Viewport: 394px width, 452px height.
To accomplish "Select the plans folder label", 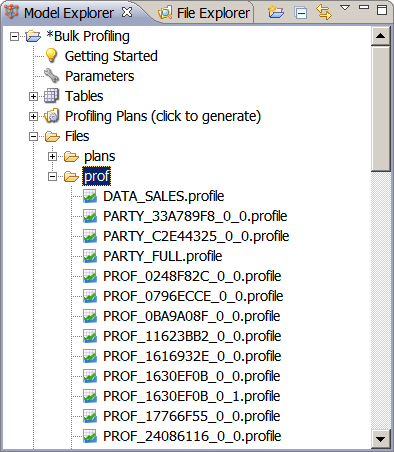I will coord(100,156).
